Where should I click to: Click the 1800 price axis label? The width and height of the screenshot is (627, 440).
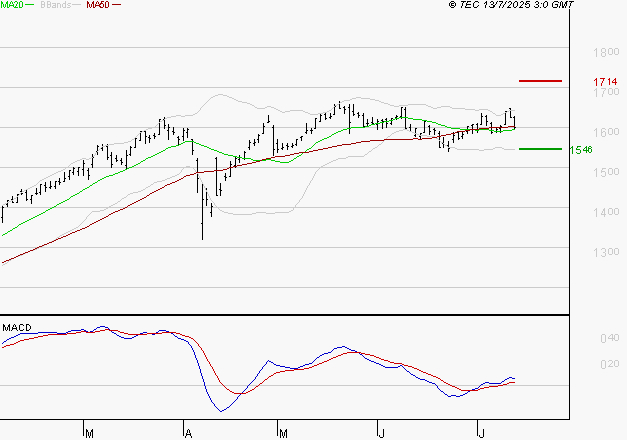tap(605, 52)
